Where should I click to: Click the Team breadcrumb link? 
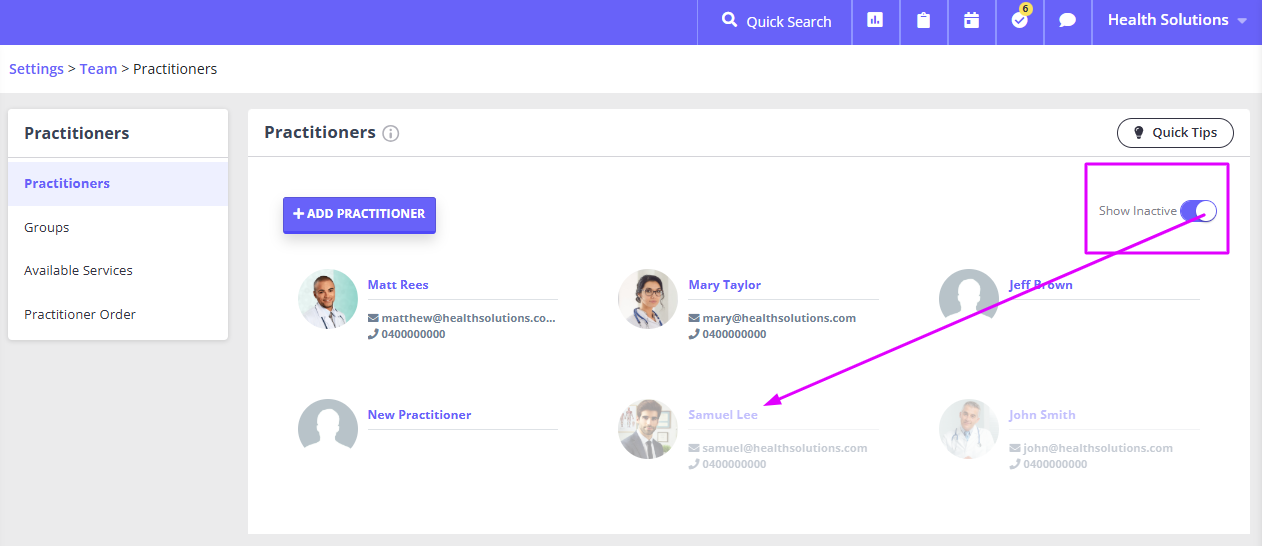tap(98, 69)
